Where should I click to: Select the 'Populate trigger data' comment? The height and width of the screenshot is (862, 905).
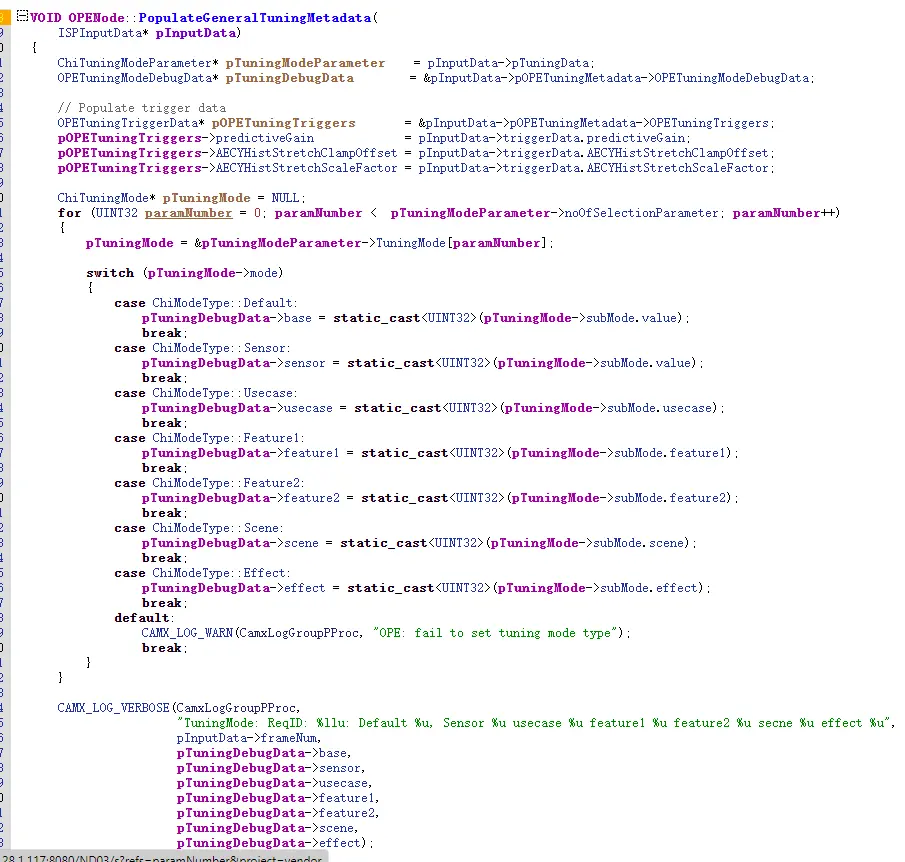pyautogui.click(x=141, y=108)
